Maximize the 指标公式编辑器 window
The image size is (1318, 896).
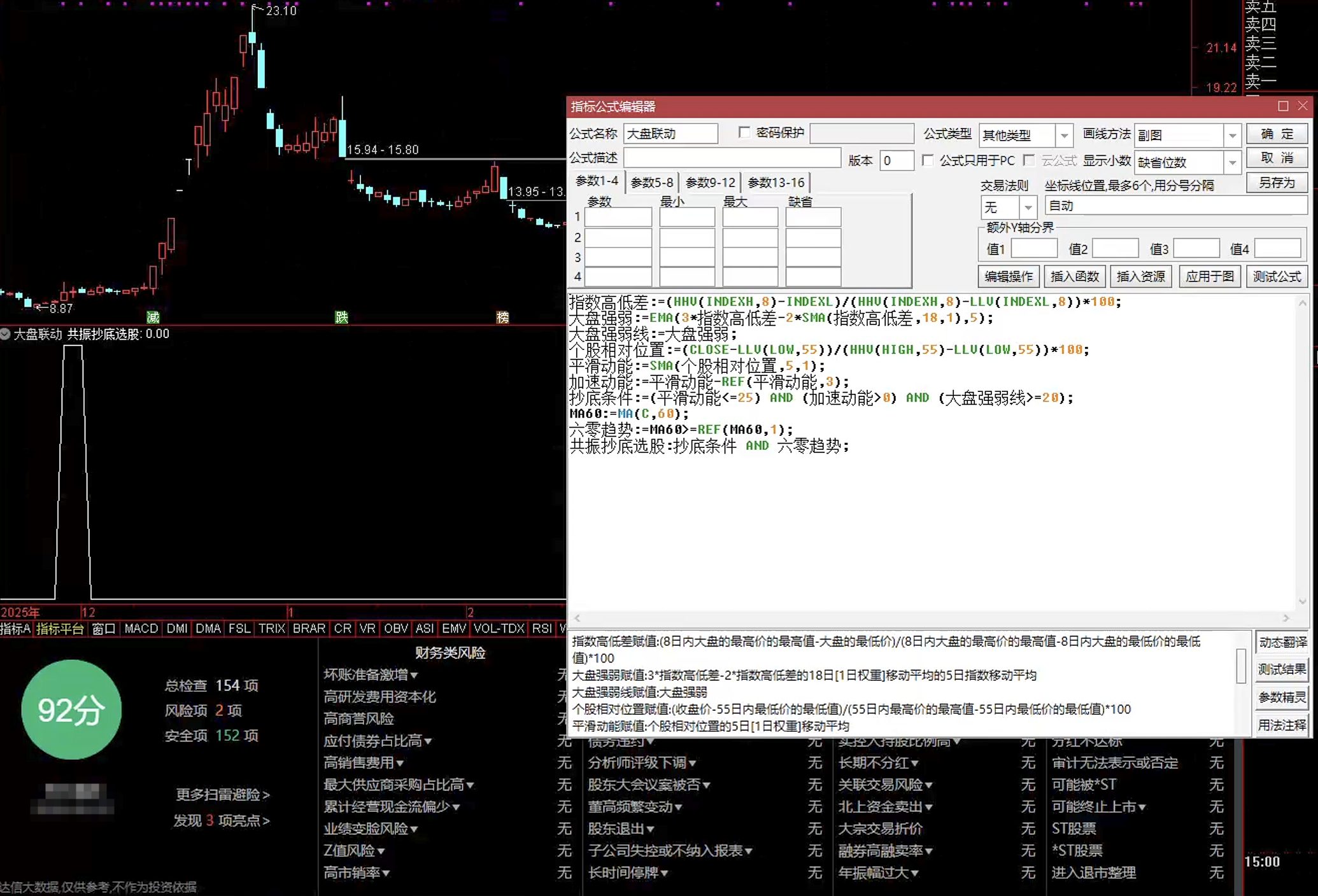coord(1283,106)
